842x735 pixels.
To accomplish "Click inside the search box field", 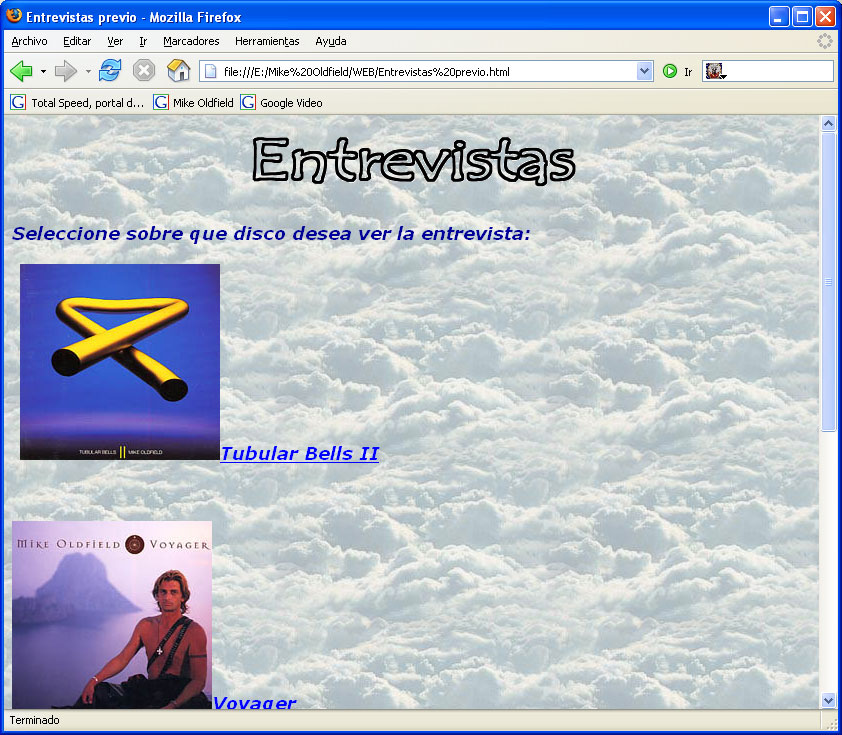I will click(x=780, y=71).
